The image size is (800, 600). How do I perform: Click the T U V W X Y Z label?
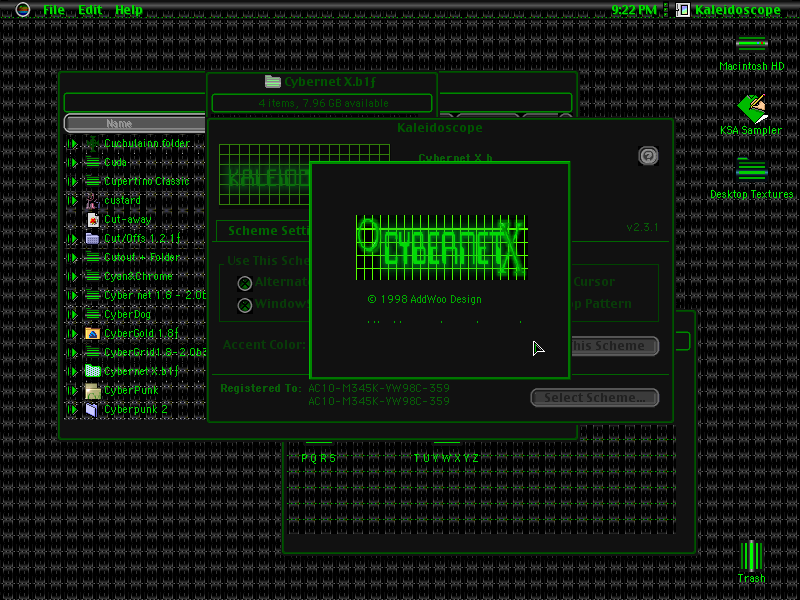coord(446,458)
